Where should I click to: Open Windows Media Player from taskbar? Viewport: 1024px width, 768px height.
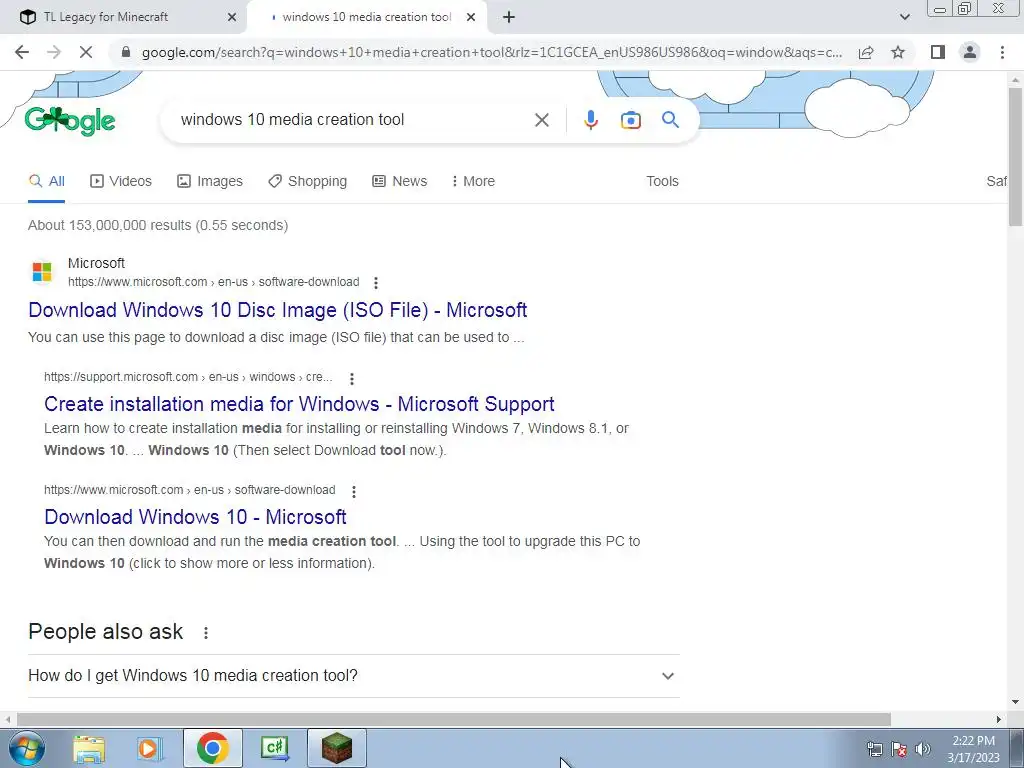pos(150,749)
